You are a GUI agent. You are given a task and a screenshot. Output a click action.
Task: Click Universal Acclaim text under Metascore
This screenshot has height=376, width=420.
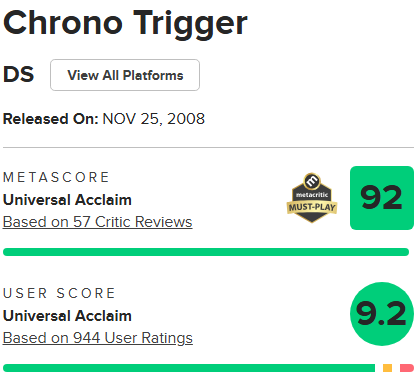coord(67,200)
